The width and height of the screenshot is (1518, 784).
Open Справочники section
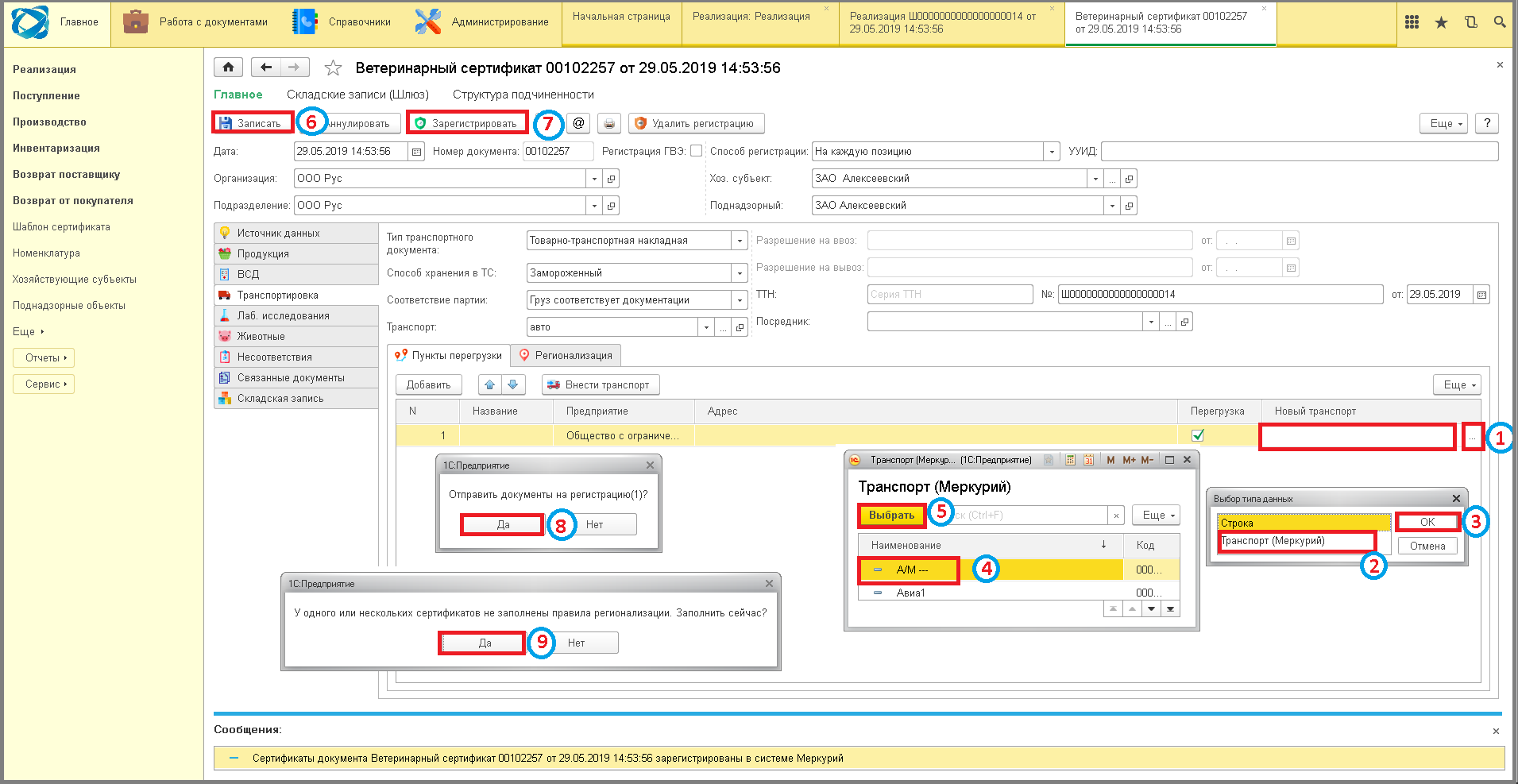pyautogui.click(x=342, y=22)
